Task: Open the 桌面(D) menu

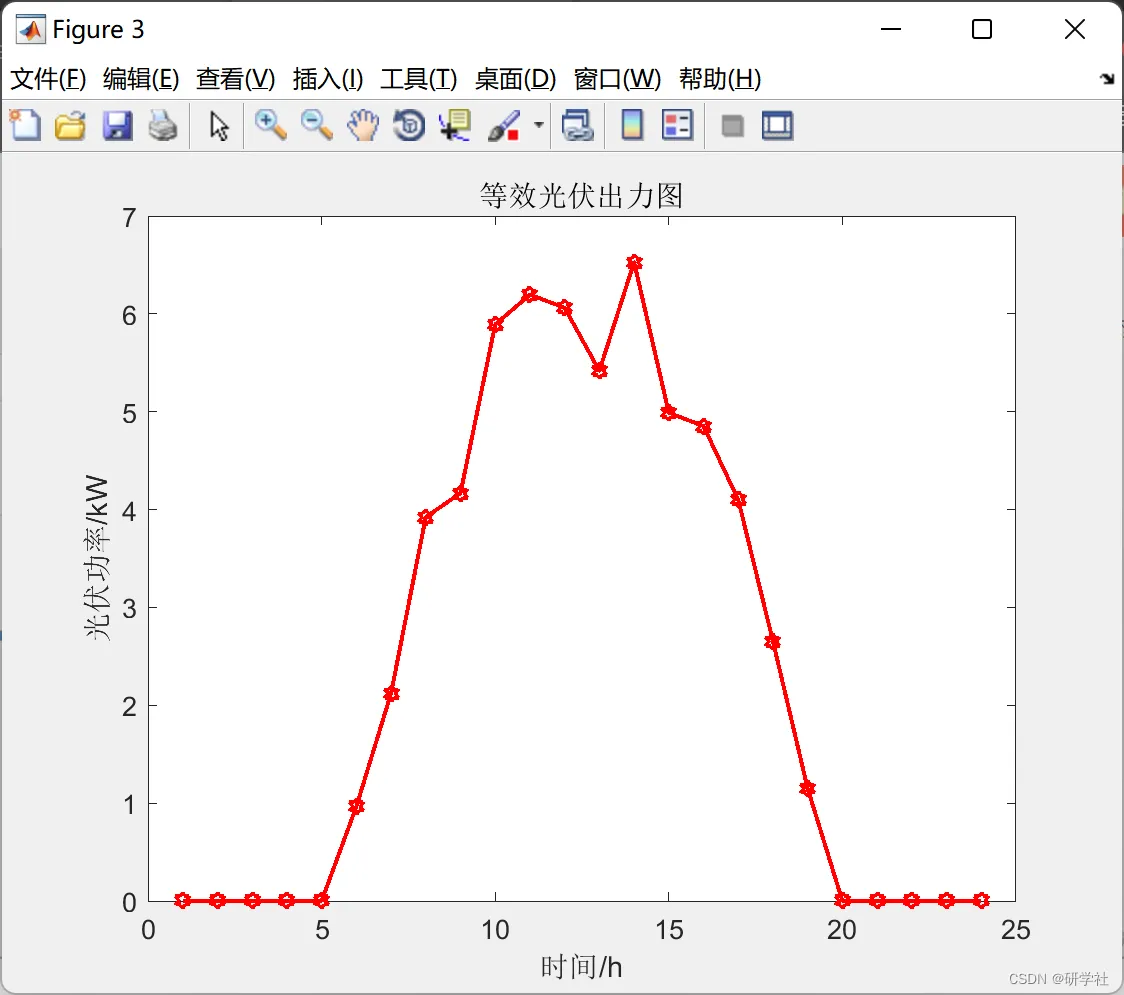Action: pos(515,79)
